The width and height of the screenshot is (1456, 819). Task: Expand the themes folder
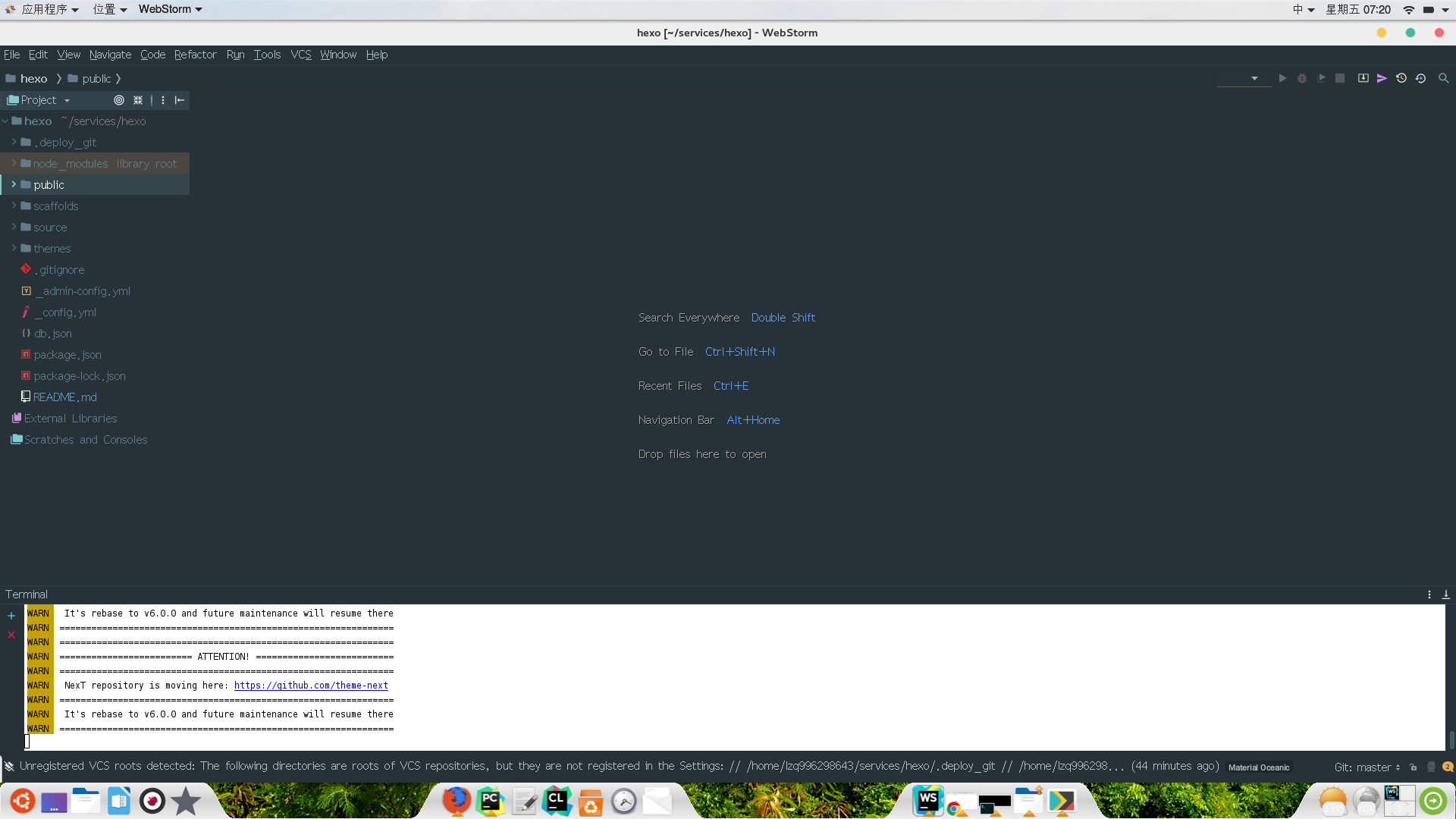(14, 249)
